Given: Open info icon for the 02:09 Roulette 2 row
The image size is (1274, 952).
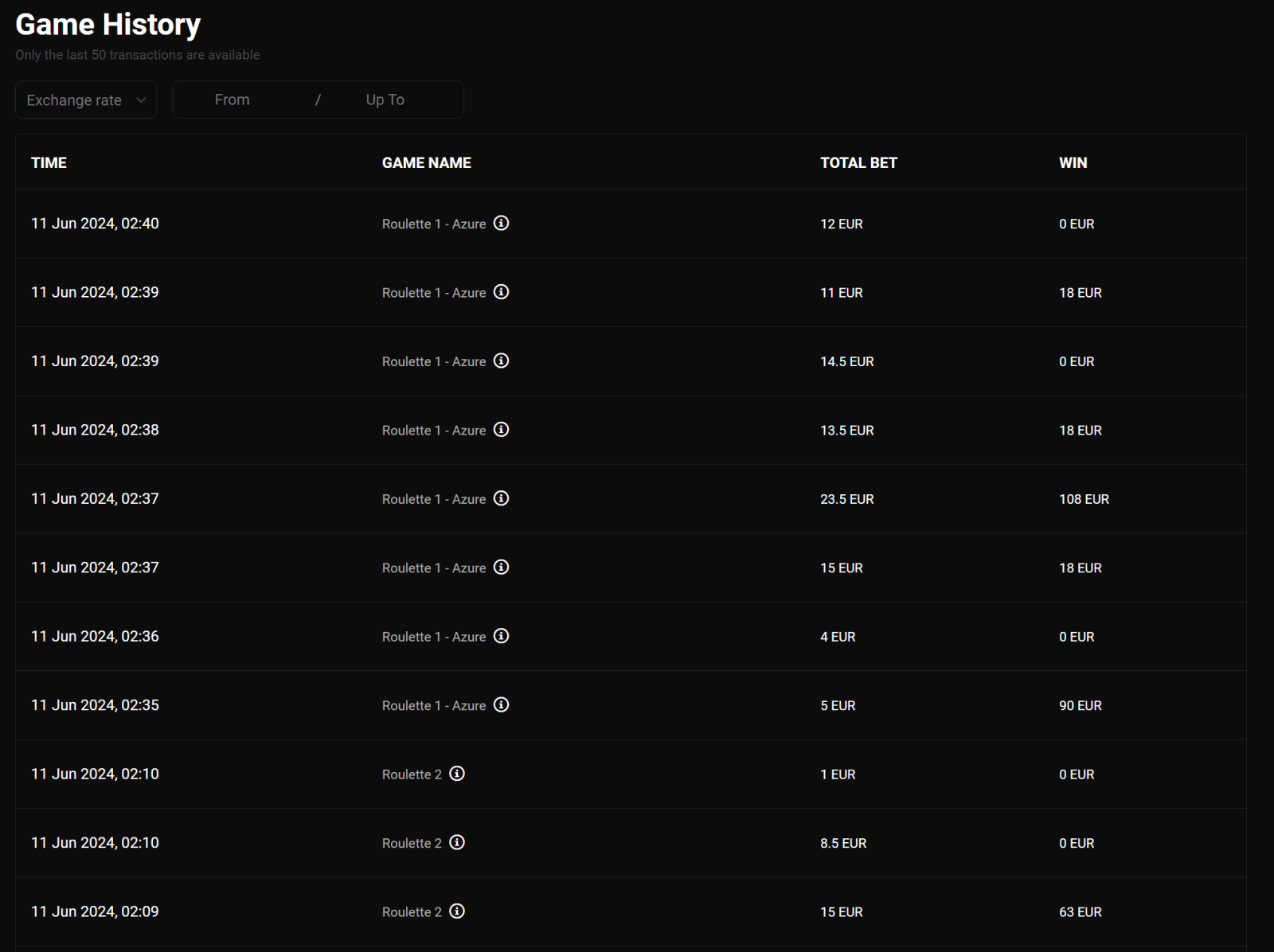Looking at the screenshot, I should pos(457,911).
